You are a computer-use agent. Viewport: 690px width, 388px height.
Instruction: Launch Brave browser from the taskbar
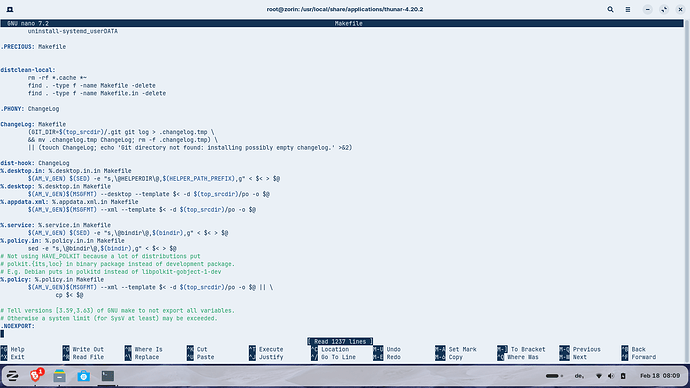click(36, 375)
